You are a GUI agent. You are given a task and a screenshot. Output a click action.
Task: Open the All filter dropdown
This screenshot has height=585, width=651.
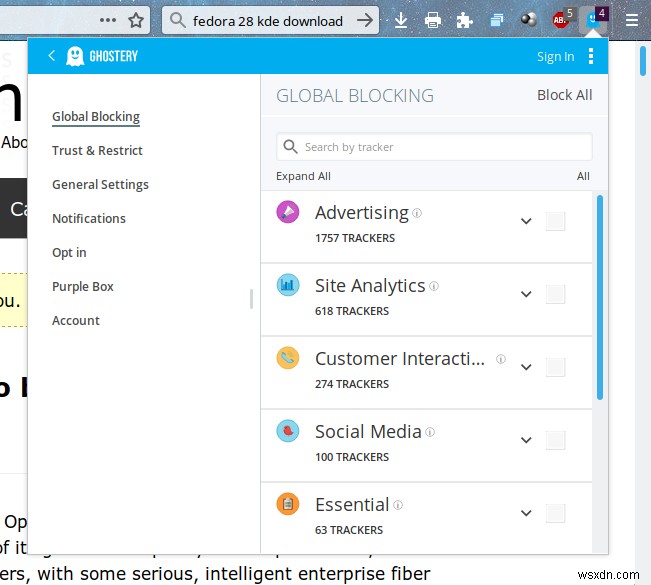583,176
